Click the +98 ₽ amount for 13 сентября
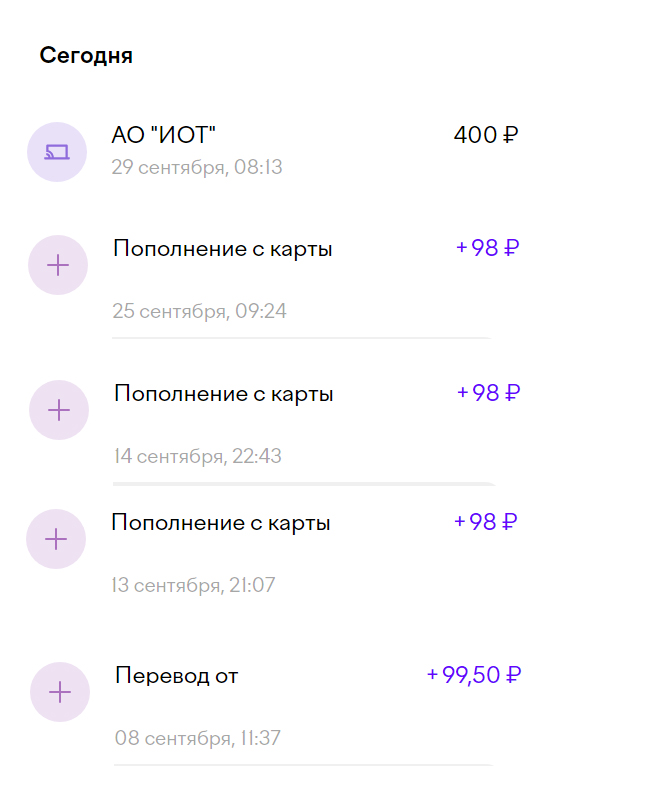 485,522
